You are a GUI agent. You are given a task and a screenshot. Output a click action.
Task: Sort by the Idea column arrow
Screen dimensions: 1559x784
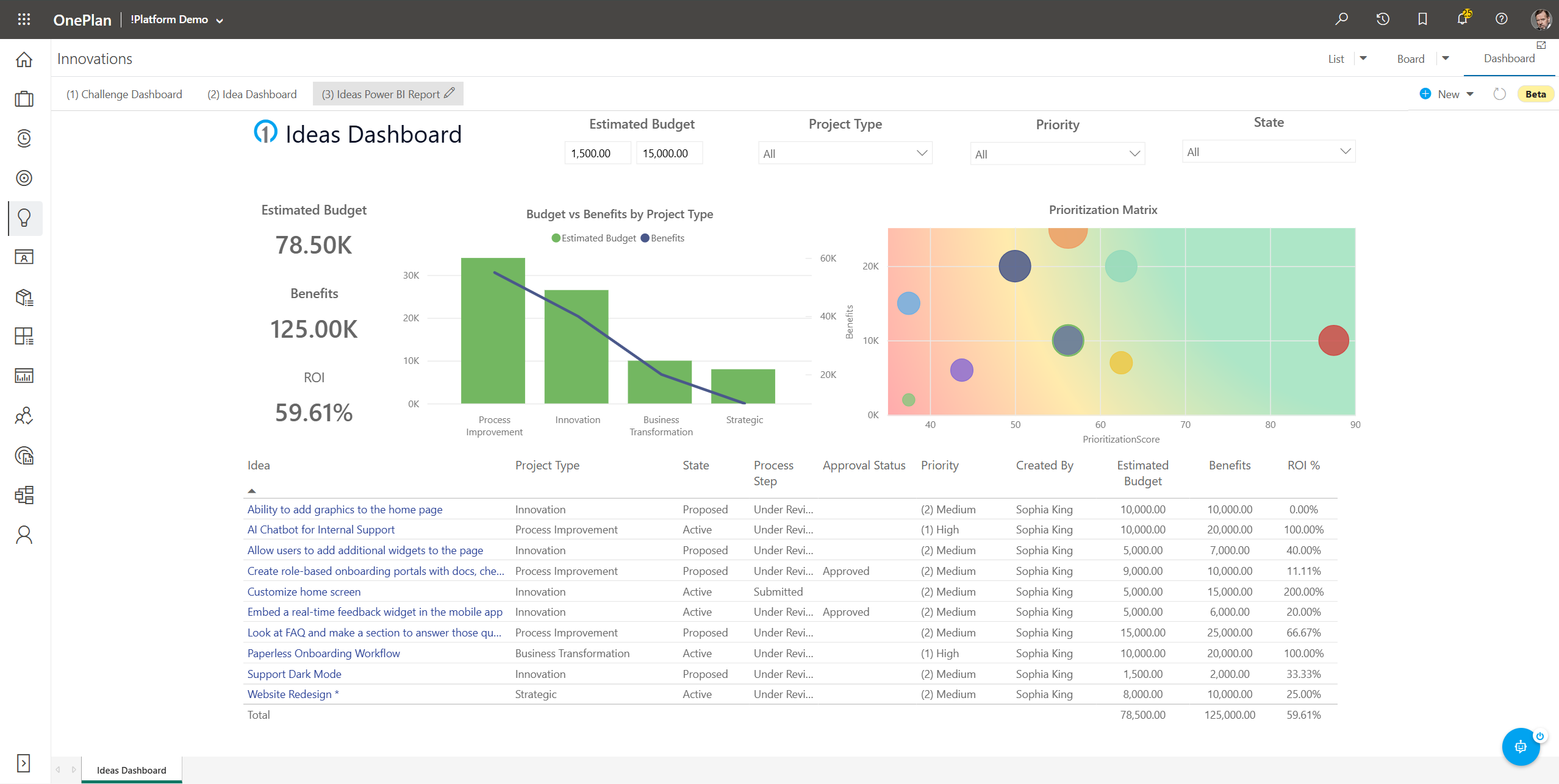point(252,491)
